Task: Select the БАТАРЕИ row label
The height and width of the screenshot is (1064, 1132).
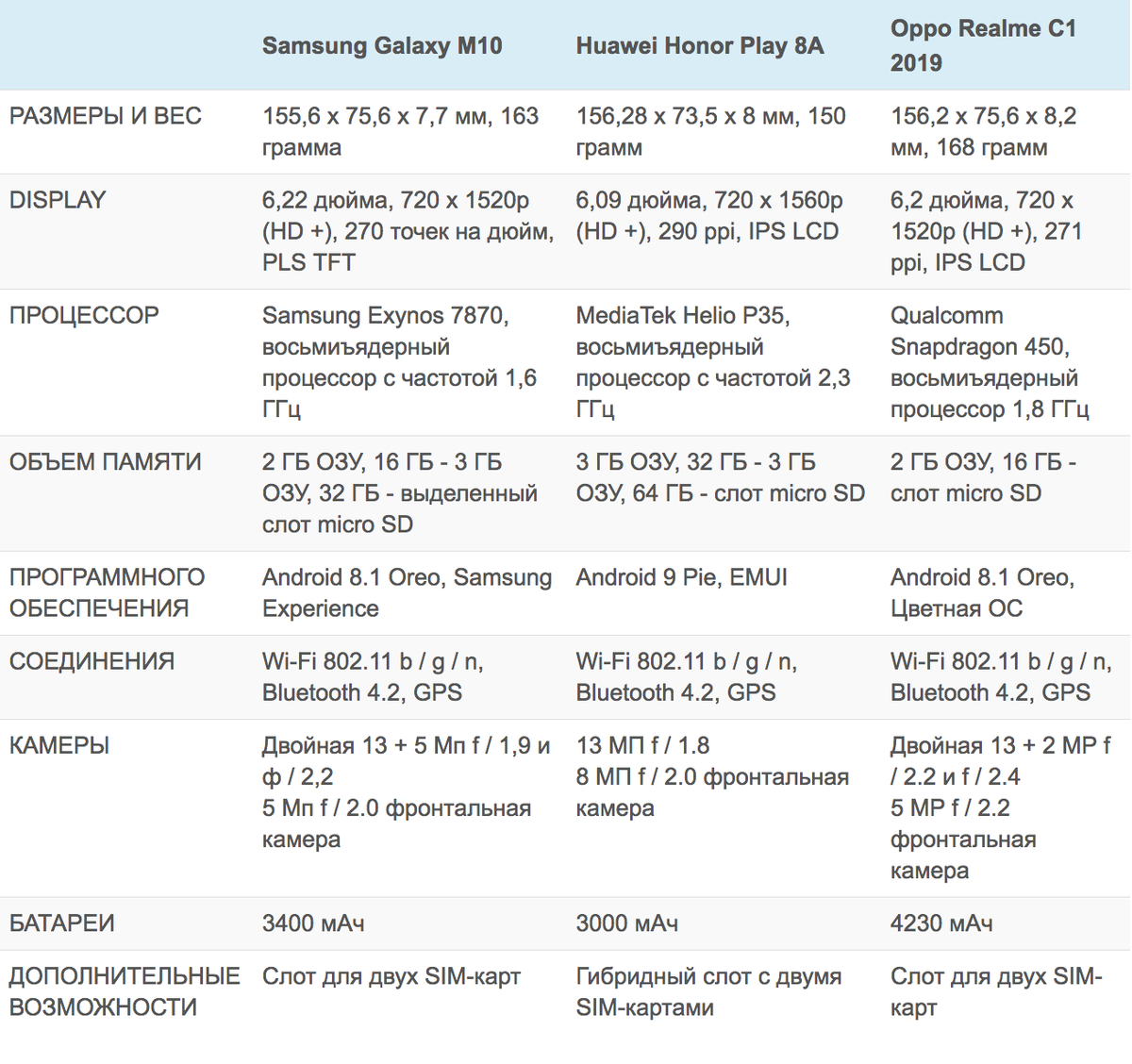Action: pyautogui.click(x=62, y=923)
